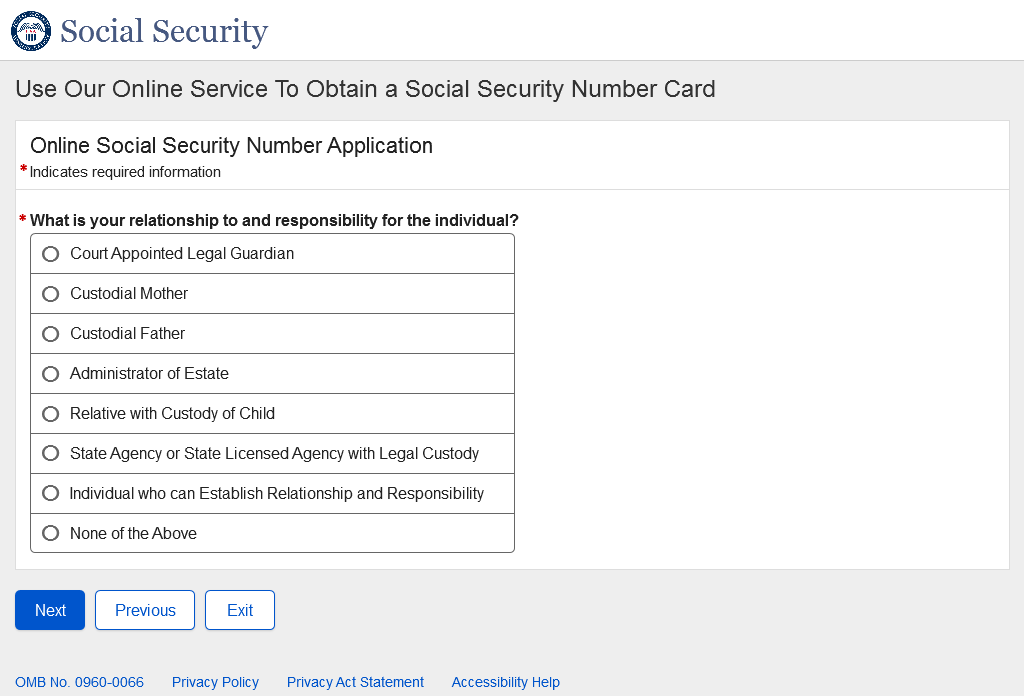Screen dimensions: 1024x696
Task: Select Court Appointed Legal Guardian option
Action: 51,254
